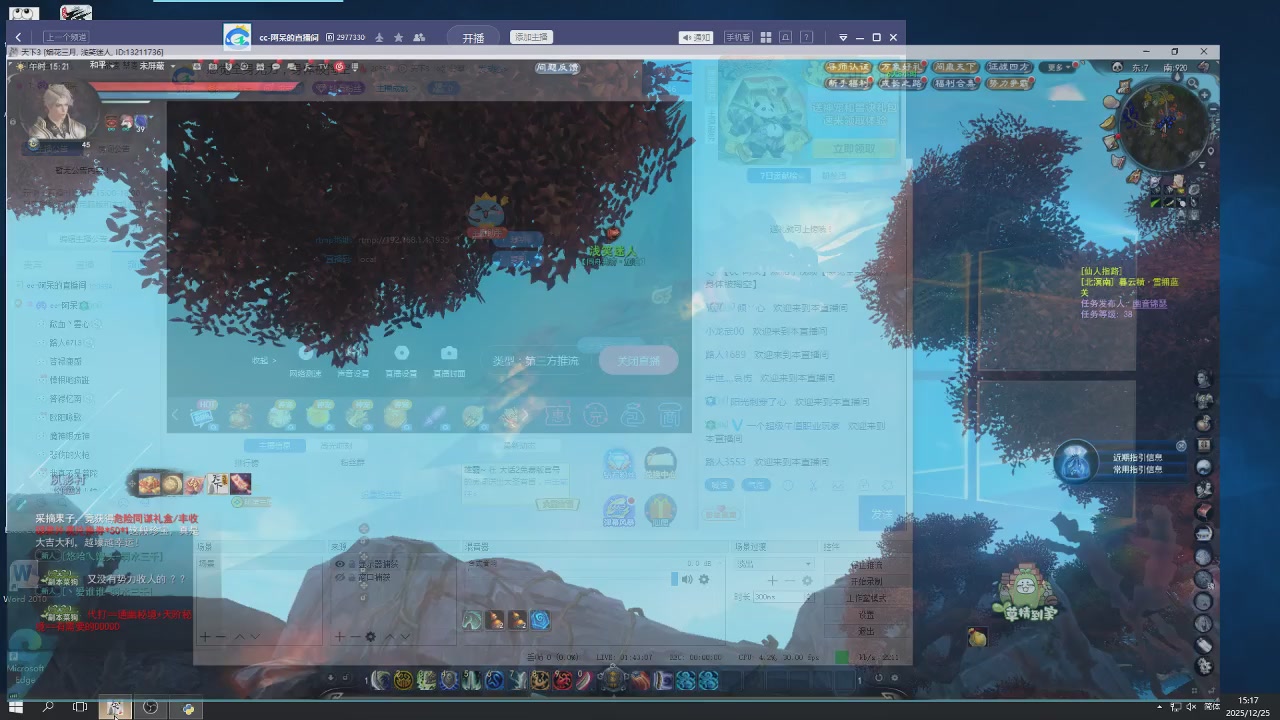Open Task View on the taskbar
This screenshot has height=720, width=1280.
pyautogui.click(x=80, y=707)
